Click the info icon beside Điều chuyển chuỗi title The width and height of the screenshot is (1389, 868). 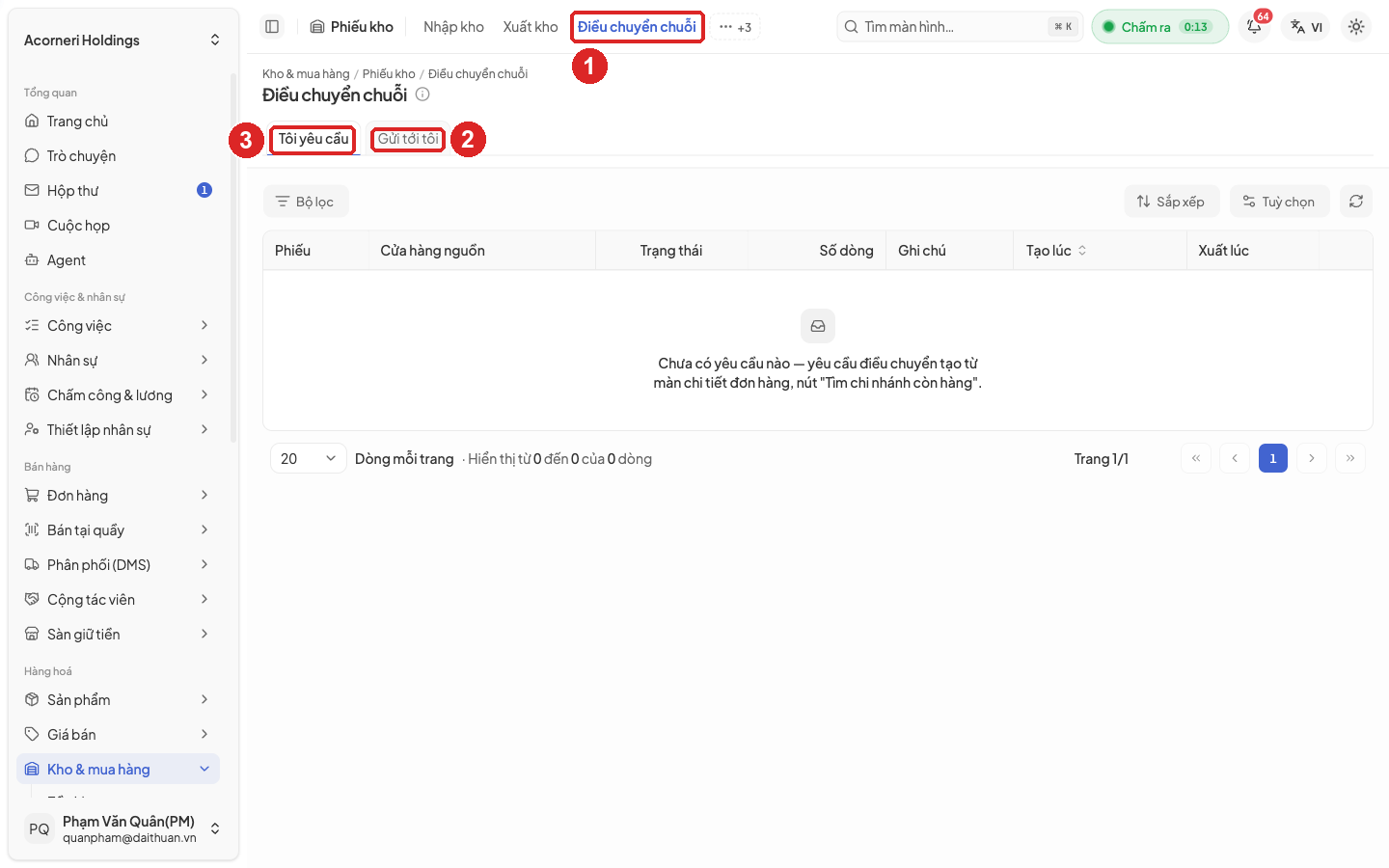pyautogui.click(x=422, y=95)
